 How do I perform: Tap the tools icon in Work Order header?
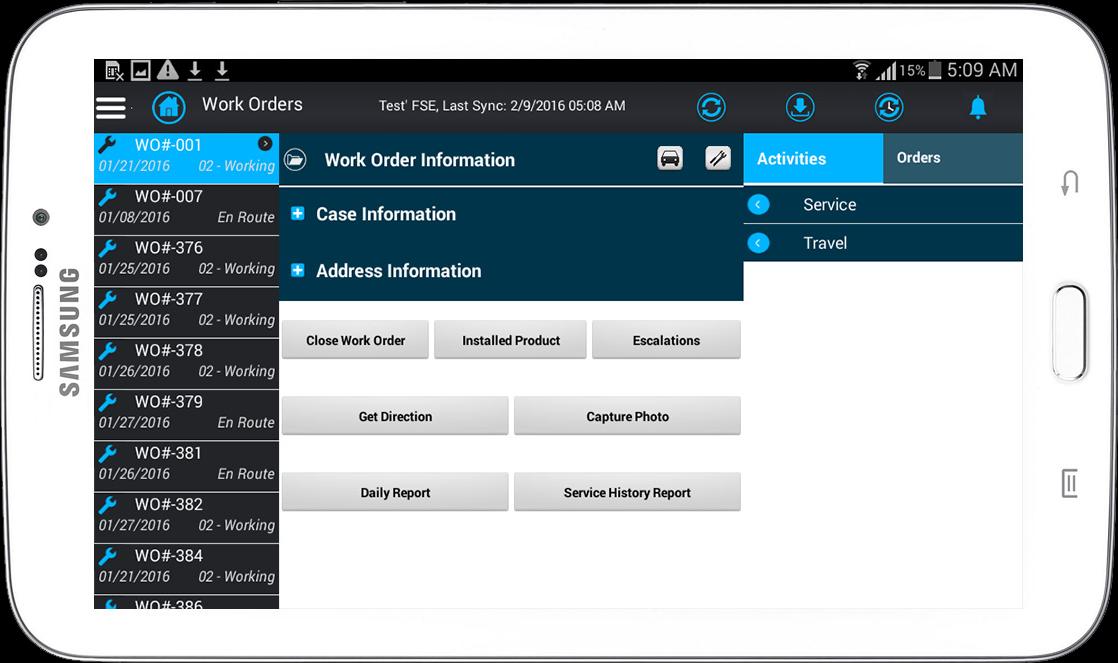point(718,158)
